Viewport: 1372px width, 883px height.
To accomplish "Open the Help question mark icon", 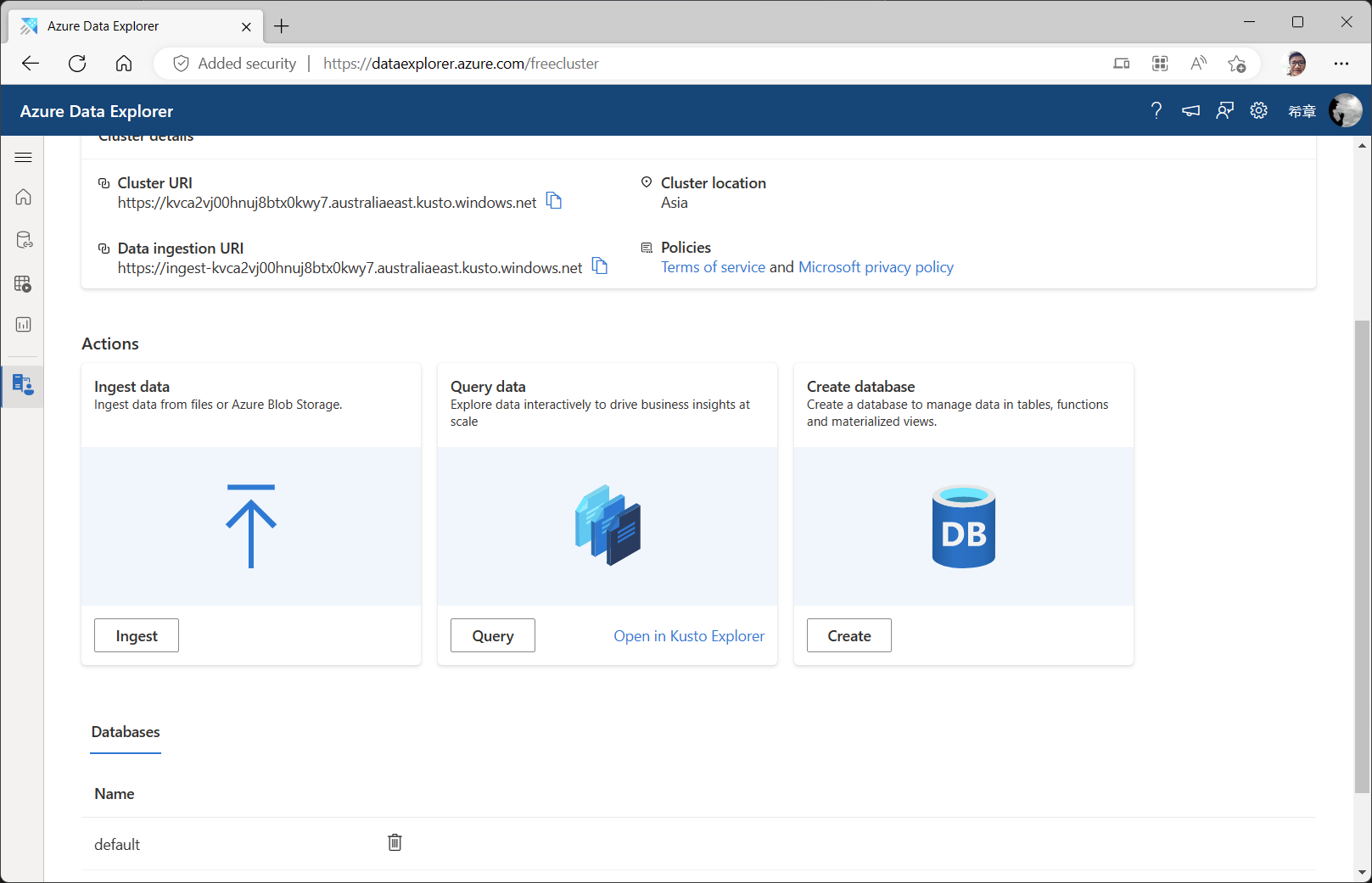I will (1156, 110).
